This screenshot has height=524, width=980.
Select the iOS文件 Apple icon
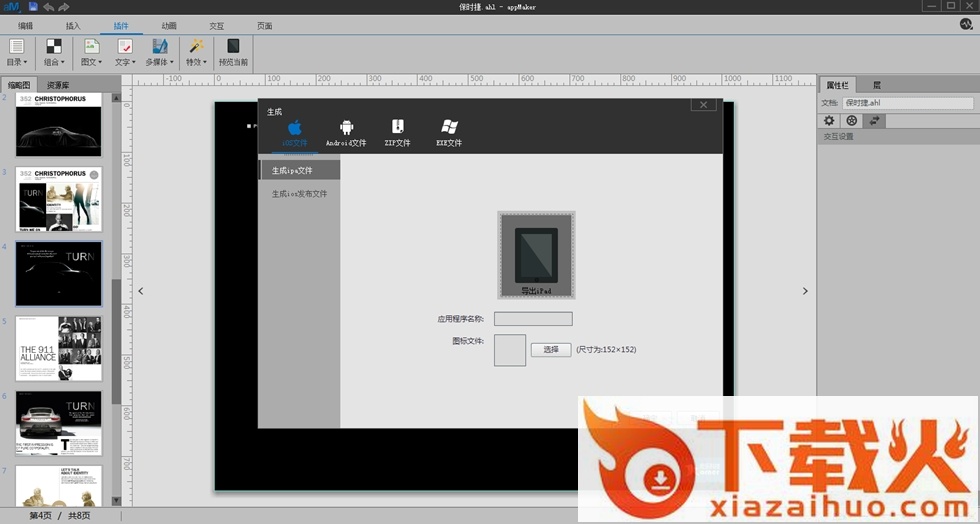[294, 128]
